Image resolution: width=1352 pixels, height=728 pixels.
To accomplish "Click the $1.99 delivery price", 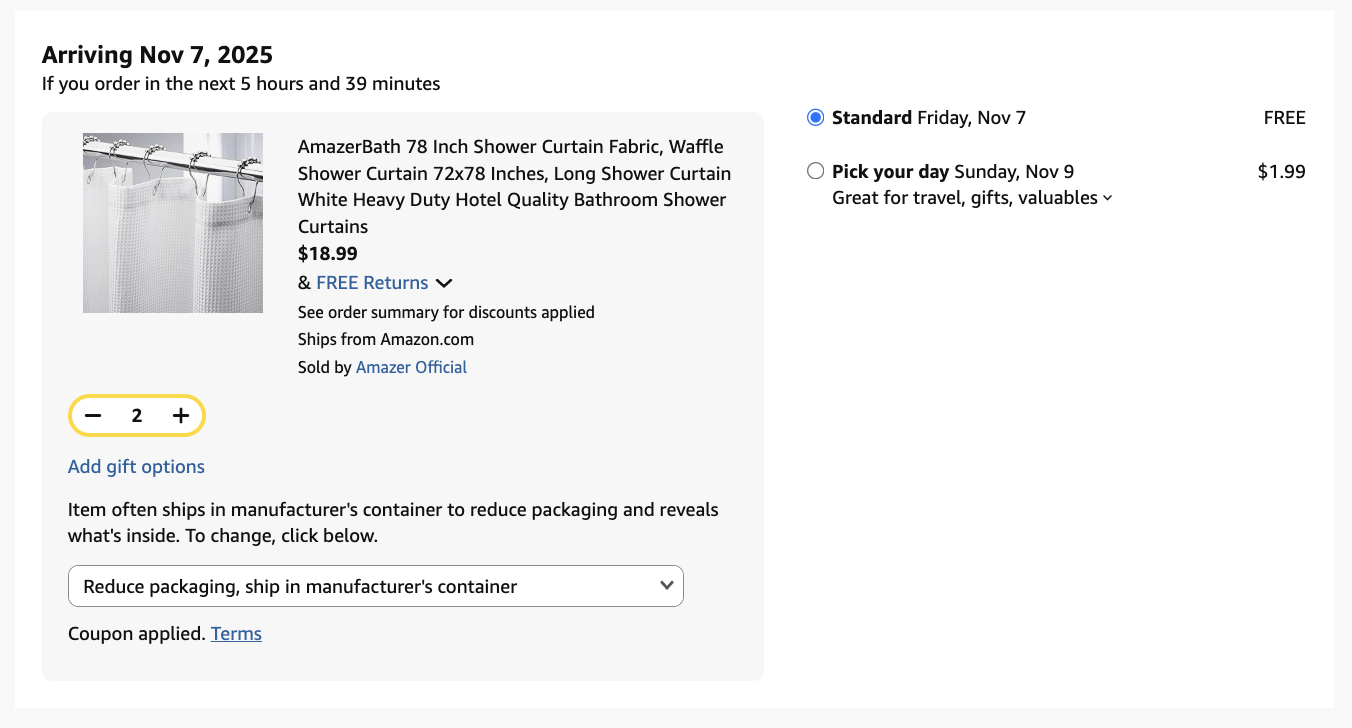I will coord(1281,171).
